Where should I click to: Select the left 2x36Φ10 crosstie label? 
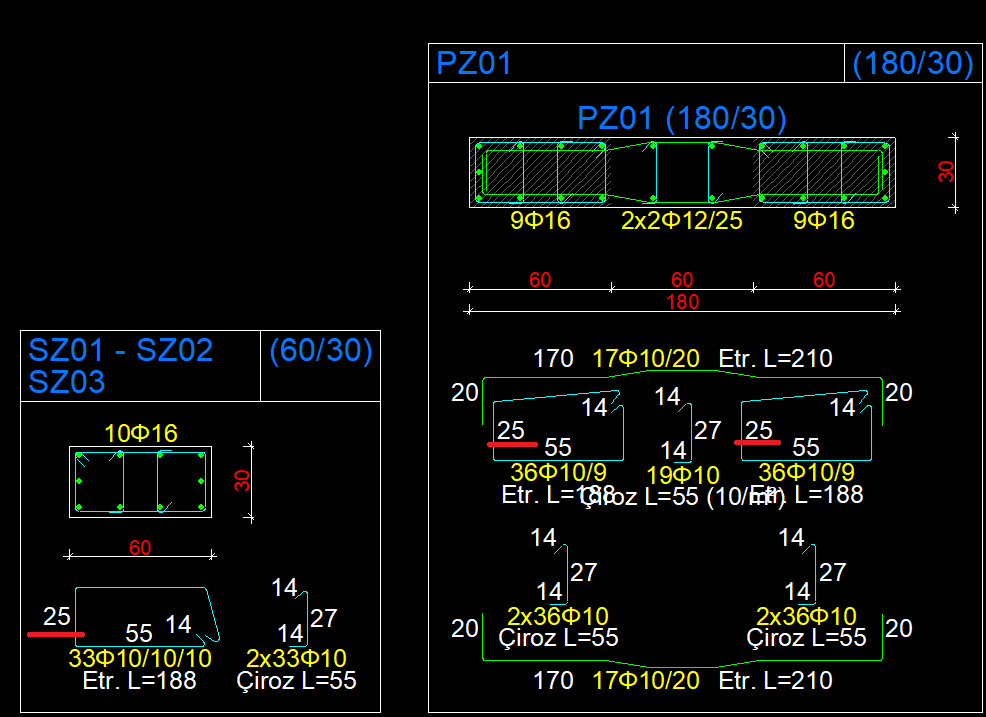coord(558,616)
